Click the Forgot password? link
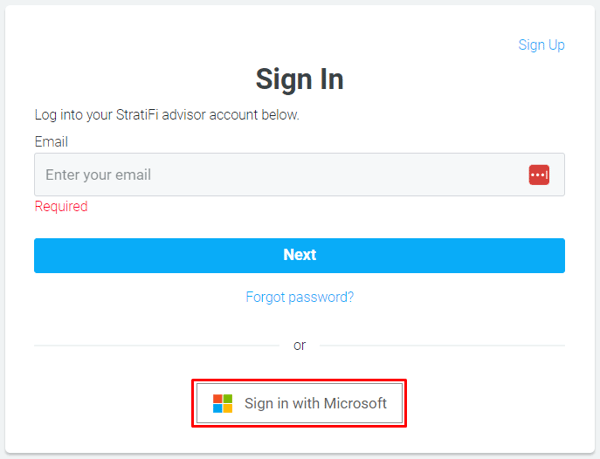 coord(300,297)
